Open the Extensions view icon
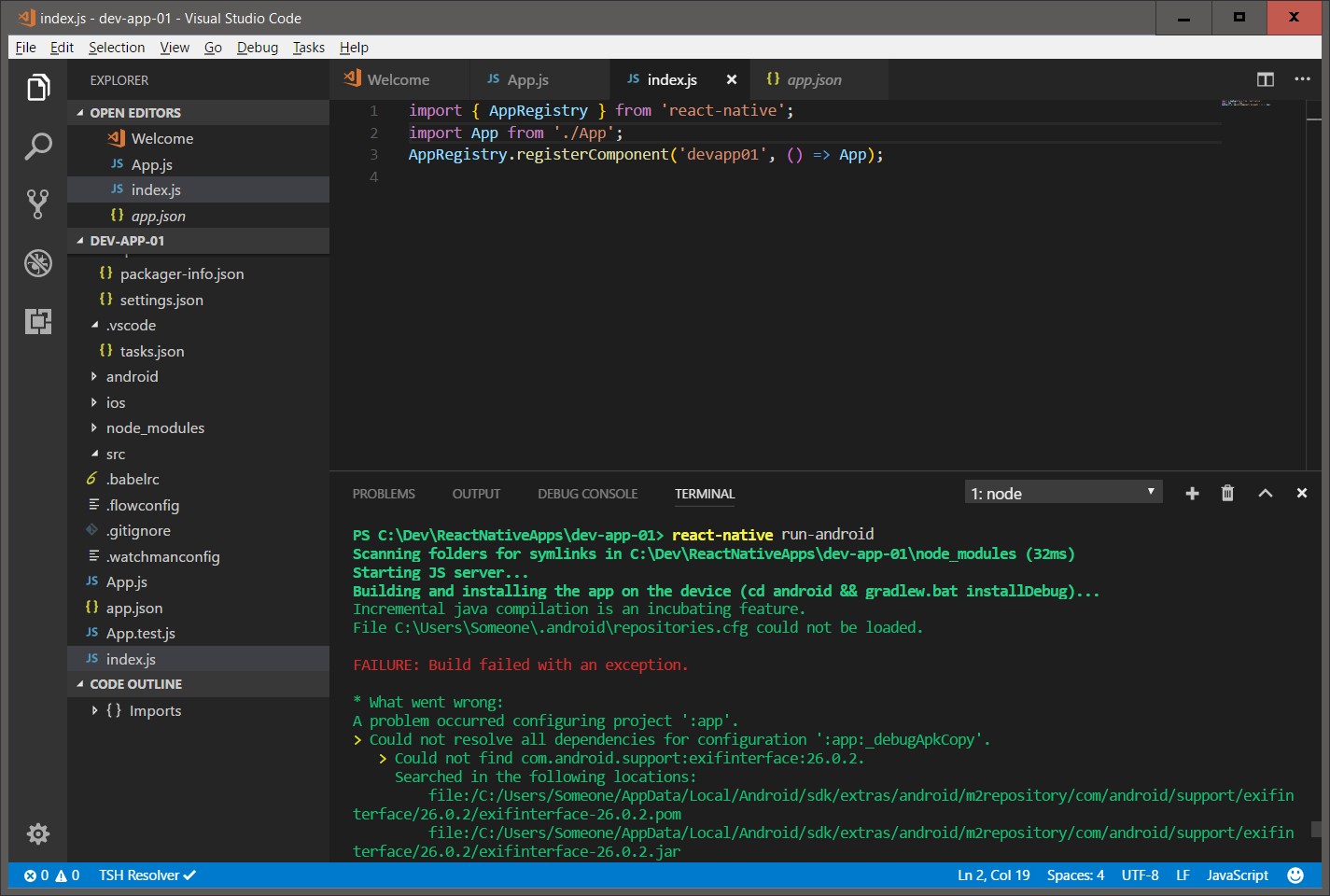 (38, 321)
